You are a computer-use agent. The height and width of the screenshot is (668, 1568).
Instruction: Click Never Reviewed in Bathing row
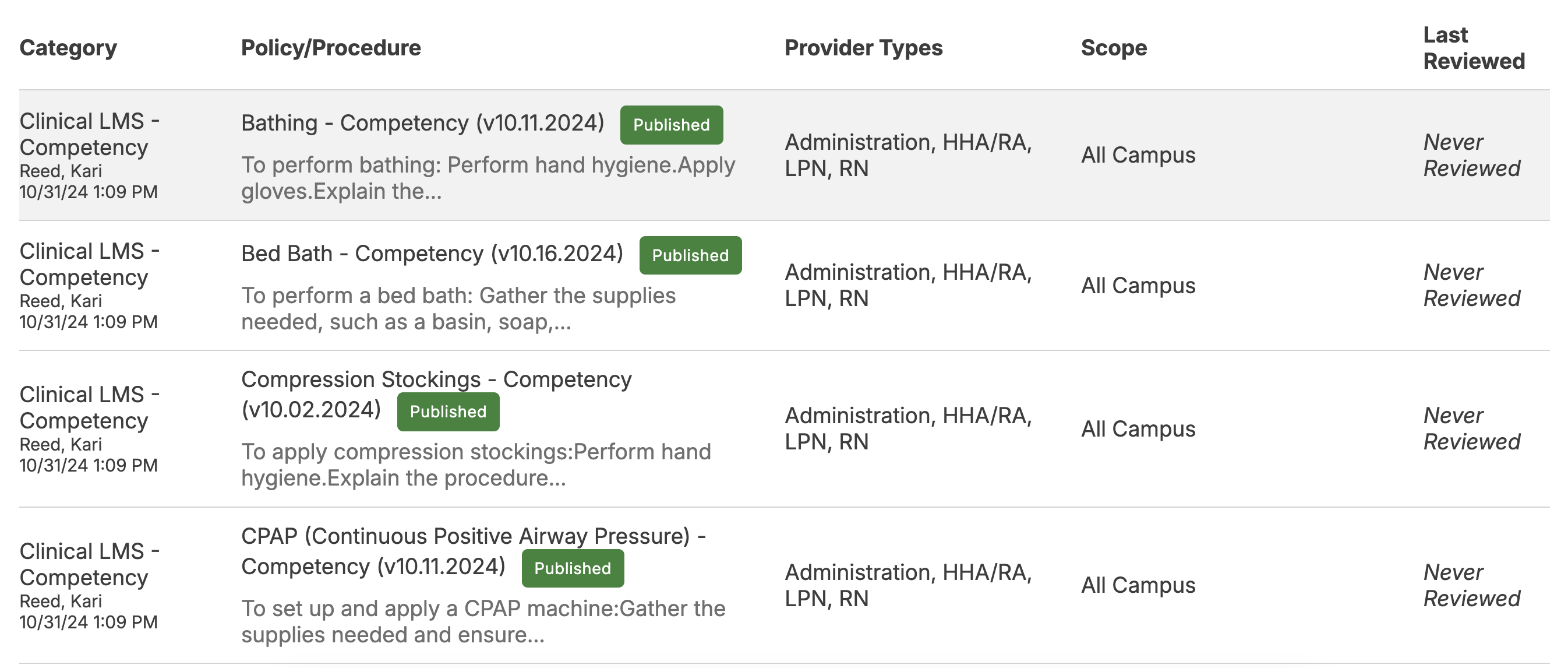pyautogui.click(x=1471, y=154)
